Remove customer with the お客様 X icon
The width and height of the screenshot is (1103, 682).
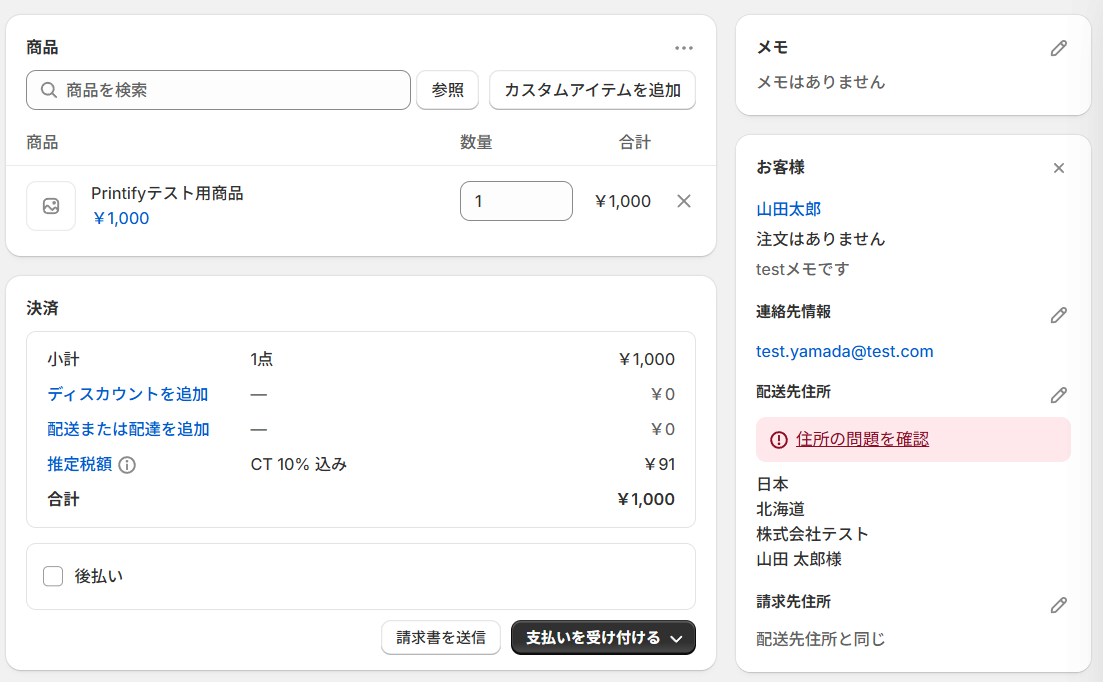pos(1059,168)
